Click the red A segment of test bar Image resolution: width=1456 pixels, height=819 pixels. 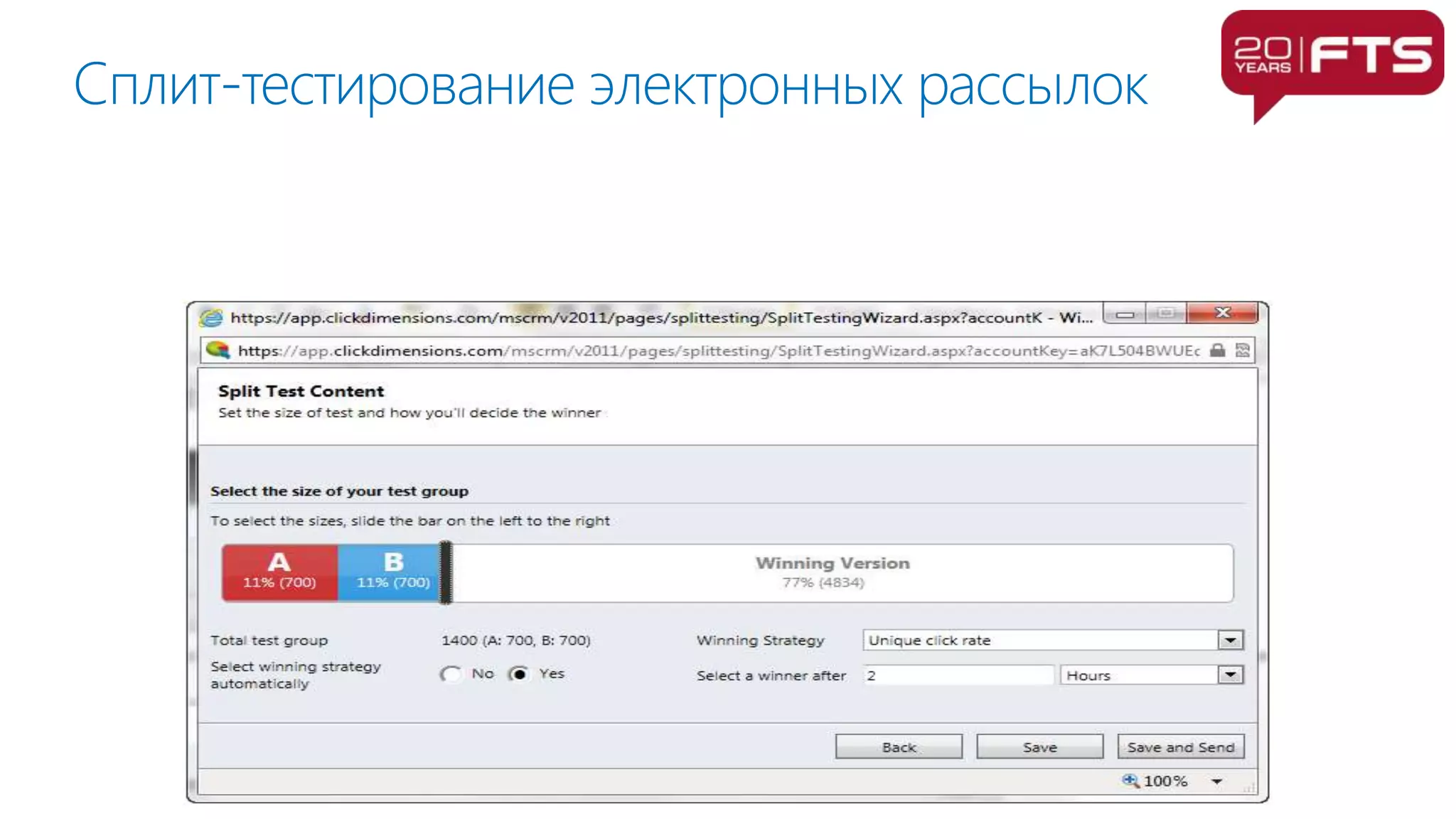pyautogui.click(x=279, y=572)
